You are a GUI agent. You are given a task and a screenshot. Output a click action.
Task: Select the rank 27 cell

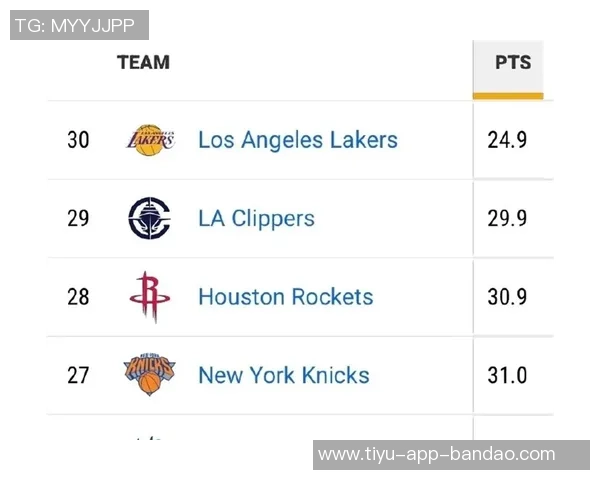[x=78, y=376]
